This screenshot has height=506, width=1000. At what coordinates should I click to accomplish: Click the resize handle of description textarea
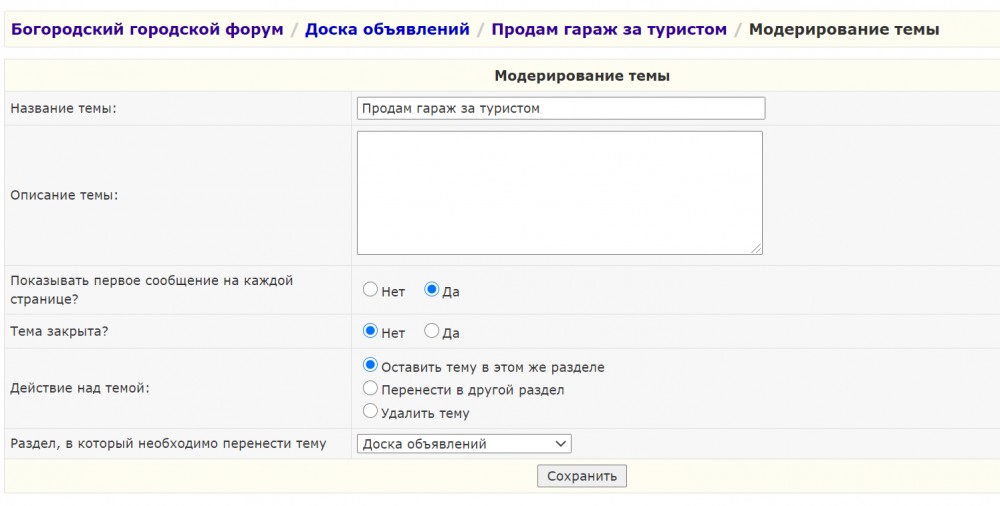pyautogui.click(x=756, y=248)
